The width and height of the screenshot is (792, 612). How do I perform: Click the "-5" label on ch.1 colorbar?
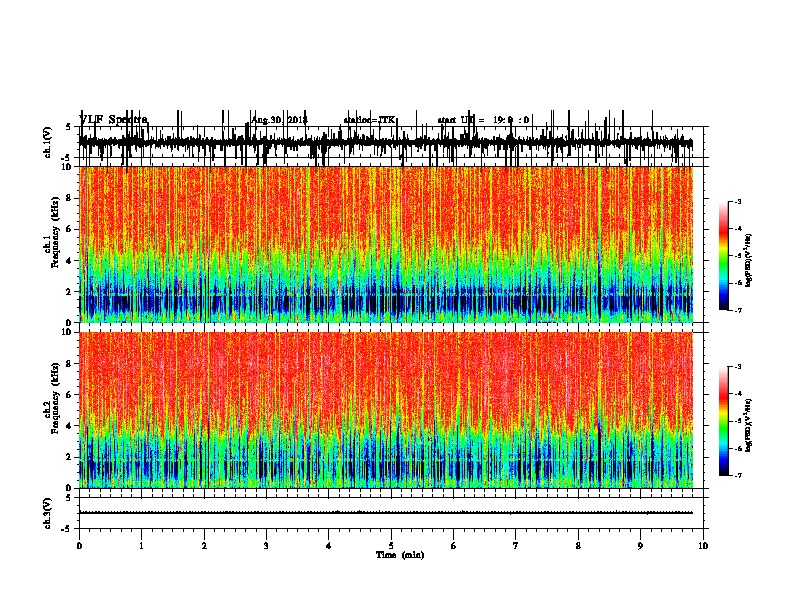(738, 256)
